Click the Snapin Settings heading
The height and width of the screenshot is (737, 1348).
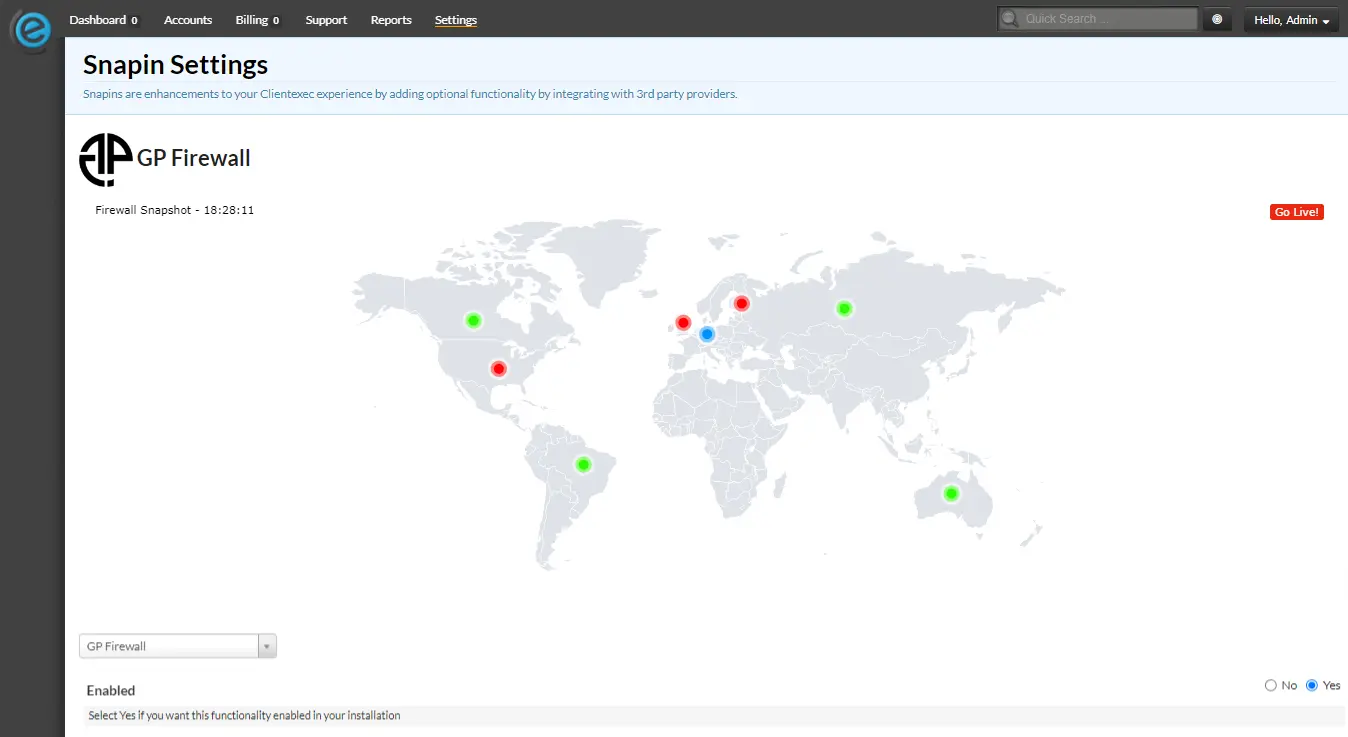click(x=176, y=65)
